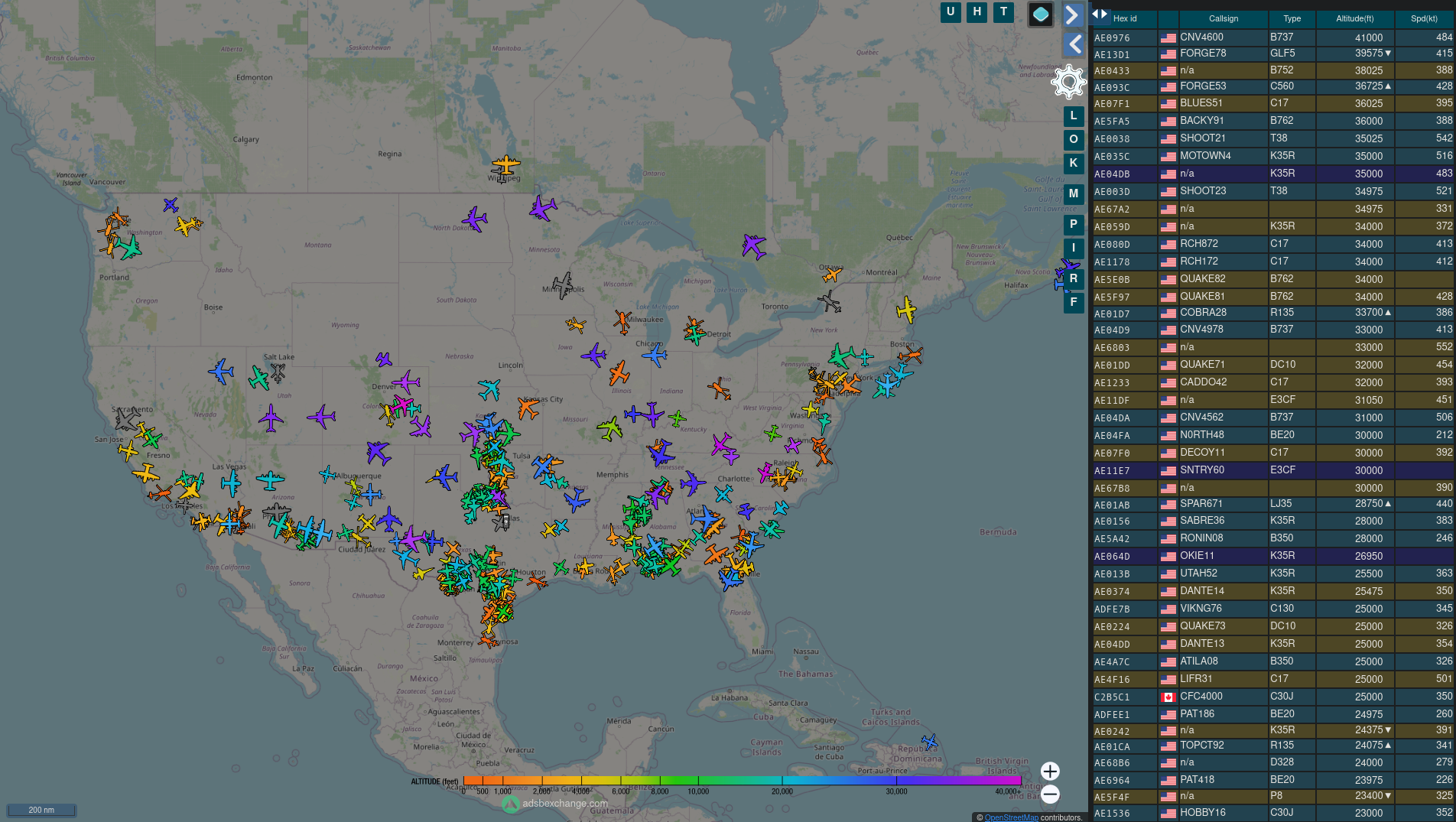Screen dimensions: 1456x822
Task: Select the purple aircraft over North Dakota
Action: click(x=474, y=219)
